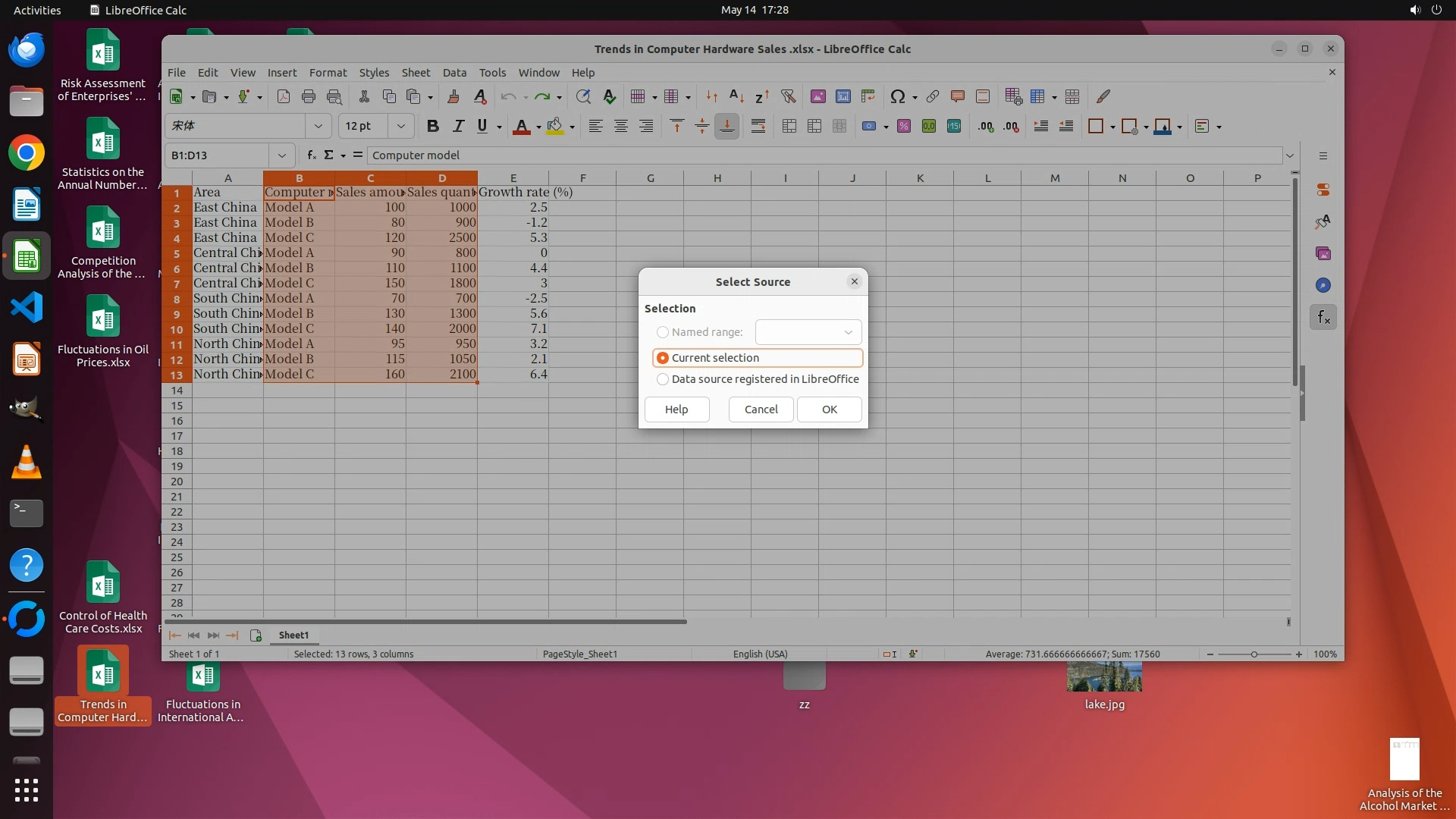The width and height of the screenshot is (1456, 819).
Task: Expand the Named range dropdown list
Action: click(x=848, y=332)
